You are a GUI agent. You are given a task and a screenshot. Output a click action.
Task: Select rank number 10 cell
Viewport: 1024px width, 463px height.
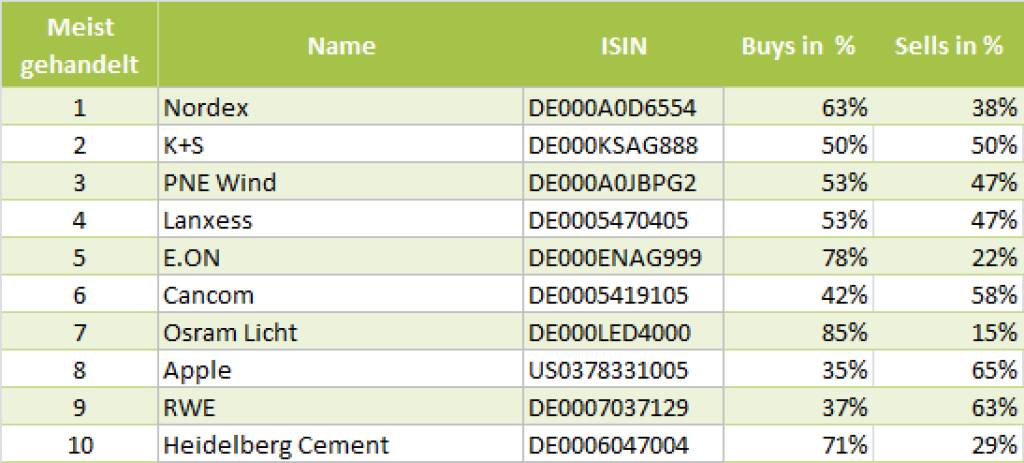pos(79,445)
